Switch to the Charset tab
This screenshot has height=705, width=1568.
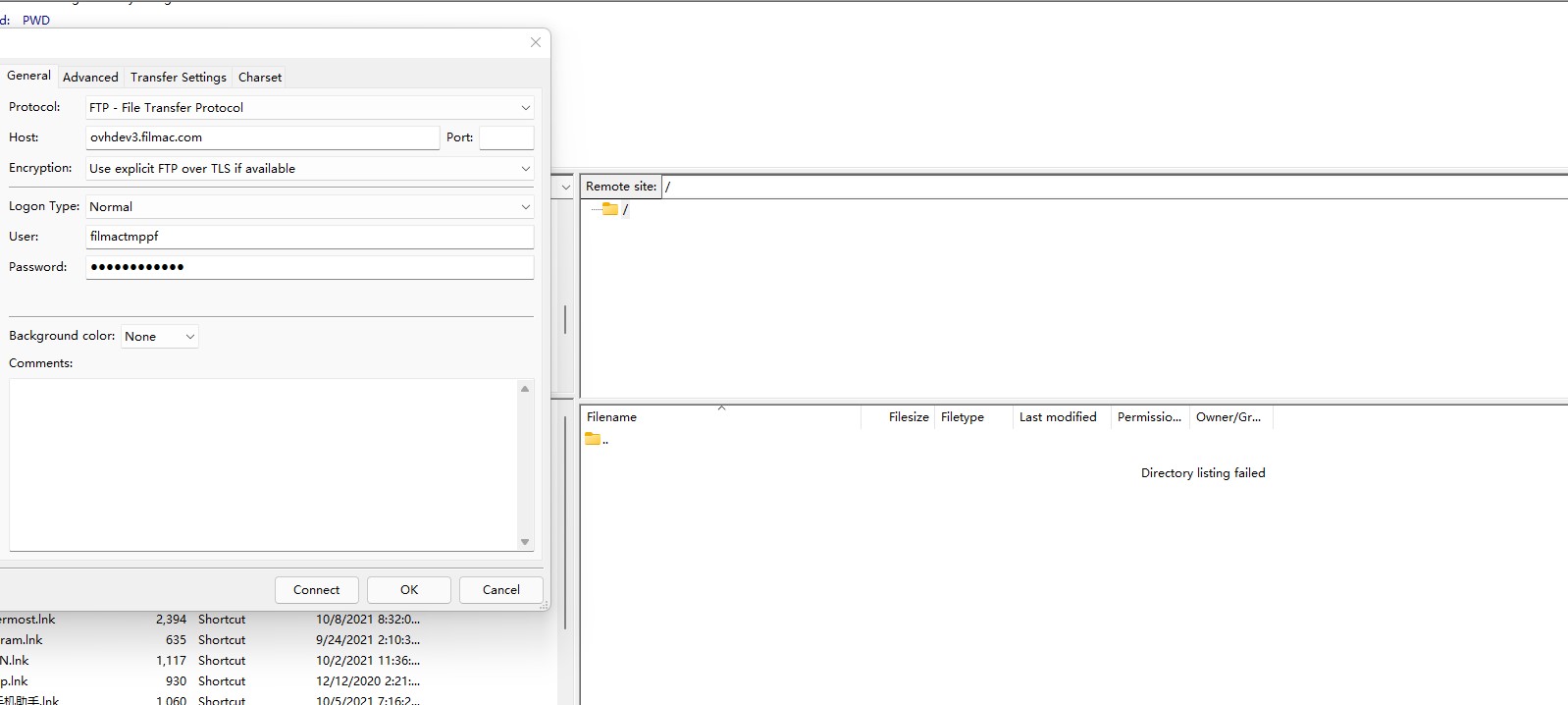[x=260, y=77]
